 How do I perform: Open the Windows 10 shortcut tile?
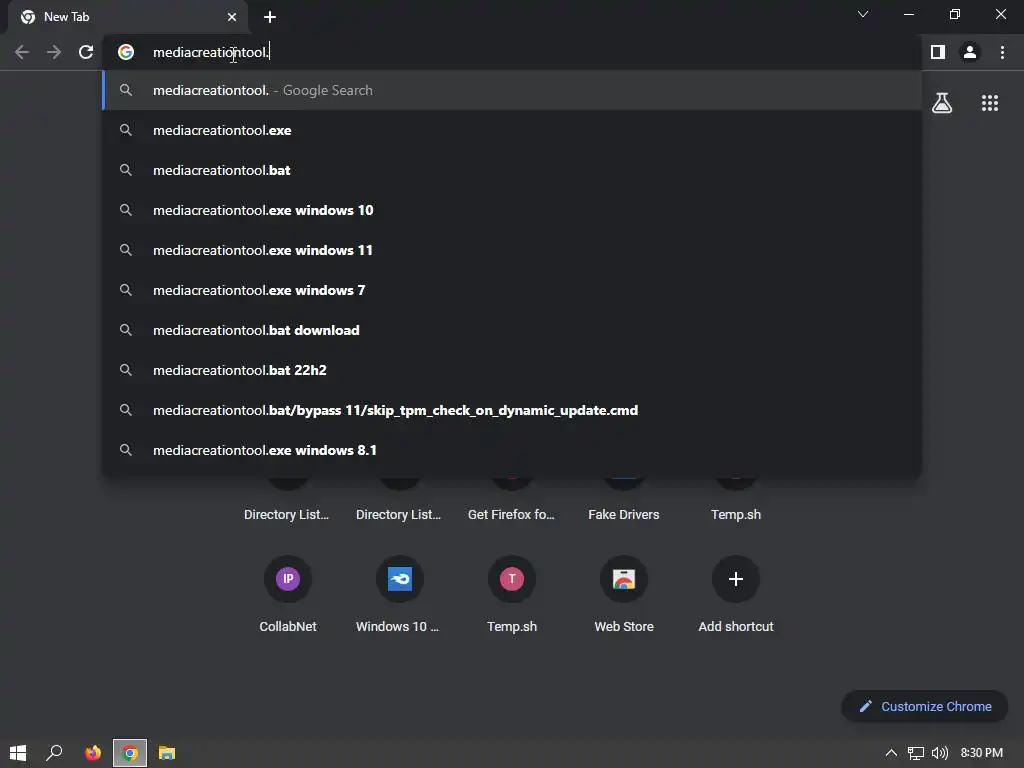pos(400,594)
